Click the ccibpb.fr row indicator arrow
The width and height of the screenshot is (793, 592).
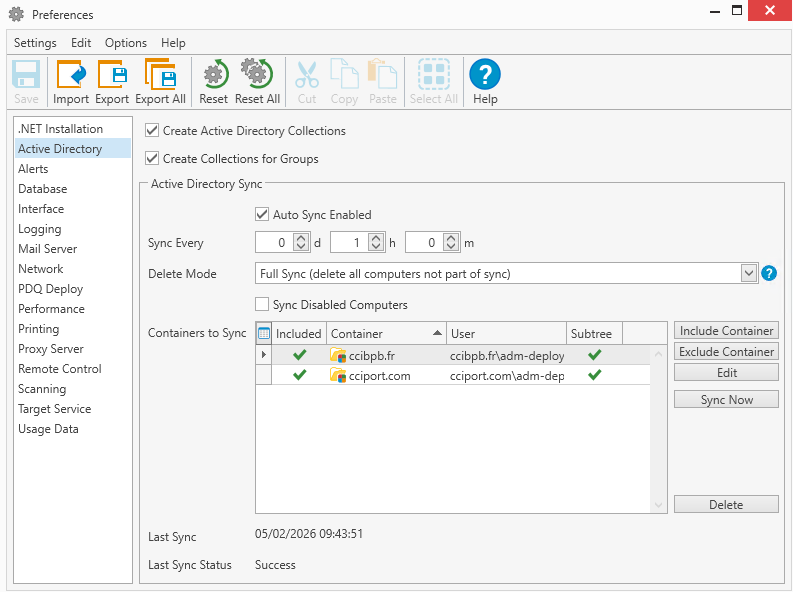[x=263, y=355]
